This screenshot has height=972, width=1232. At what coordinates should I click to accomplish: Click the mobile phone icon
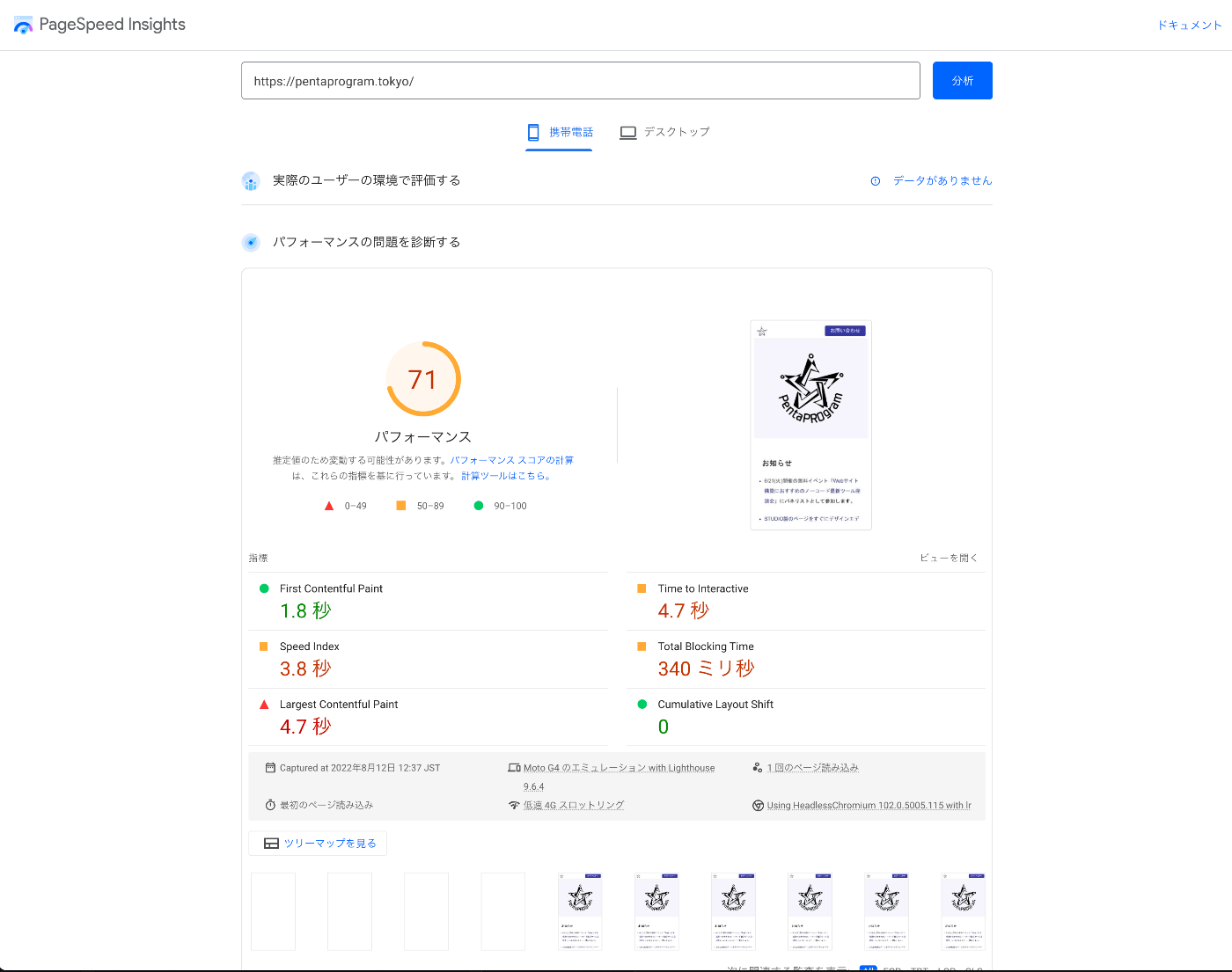coord(533,132)
